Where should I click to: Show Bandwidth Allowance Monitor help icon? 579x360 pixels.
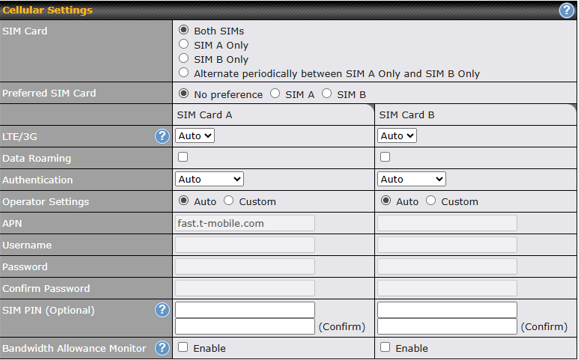click(x=162, y=348)
